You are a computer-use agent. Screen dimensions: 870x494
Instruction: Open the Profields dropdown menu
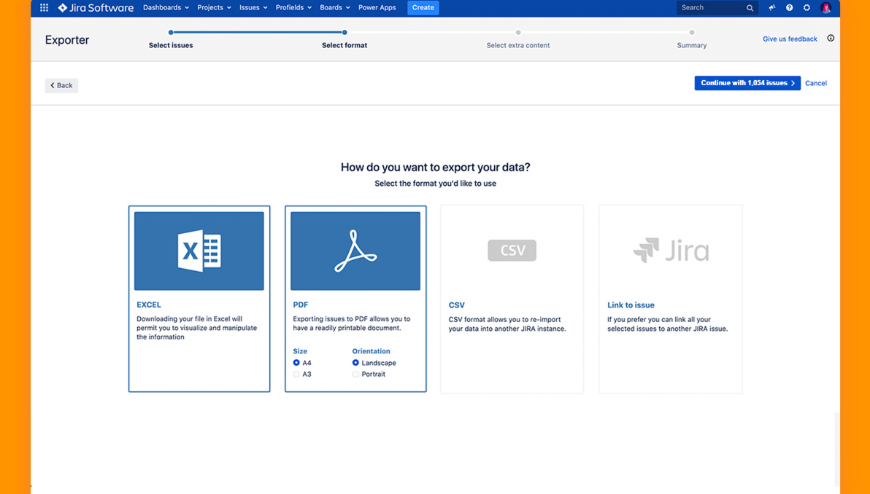pyautogui.click(x=293, y=8)
